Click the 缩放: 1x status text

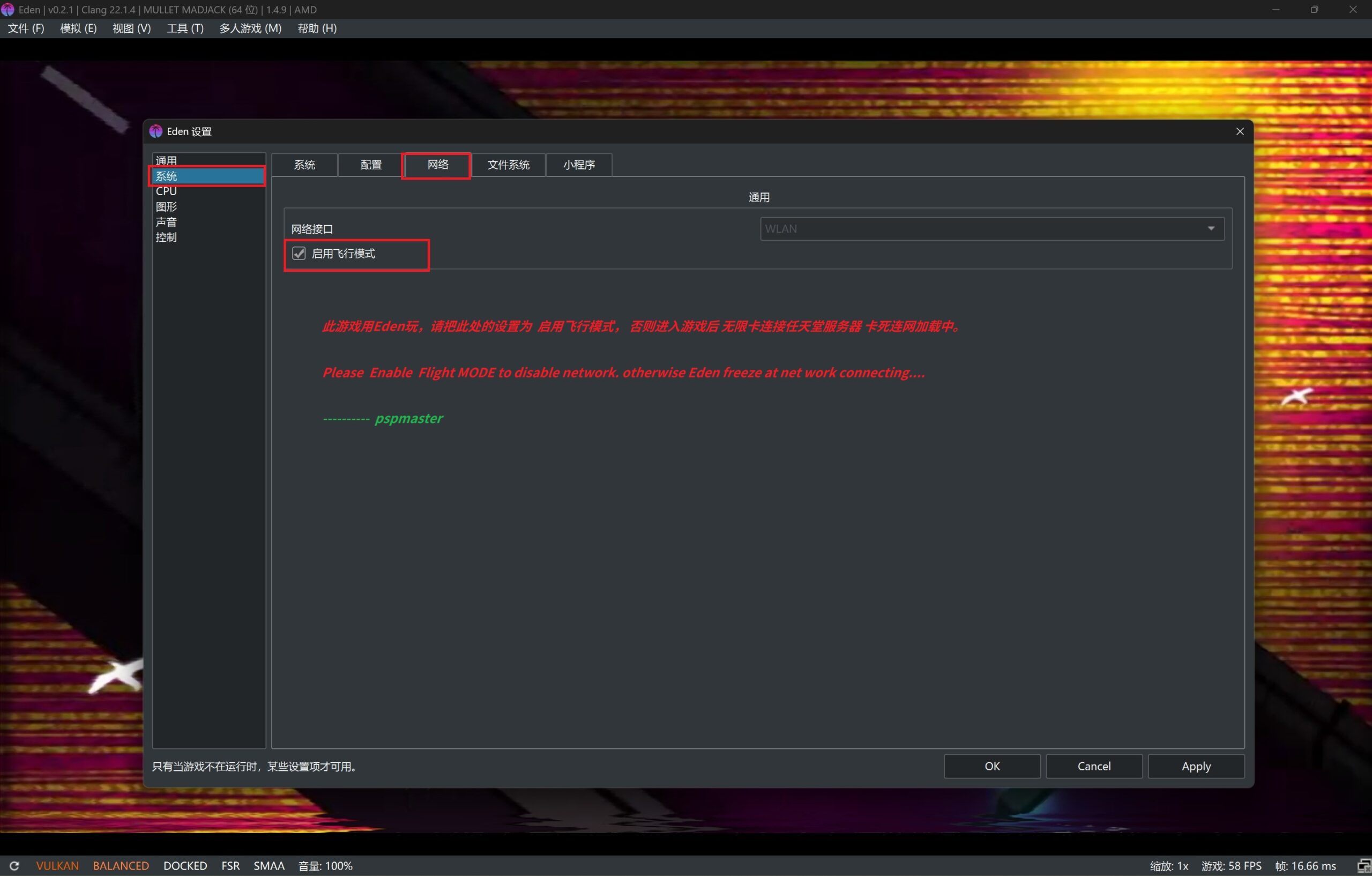tap(1169, 866)
